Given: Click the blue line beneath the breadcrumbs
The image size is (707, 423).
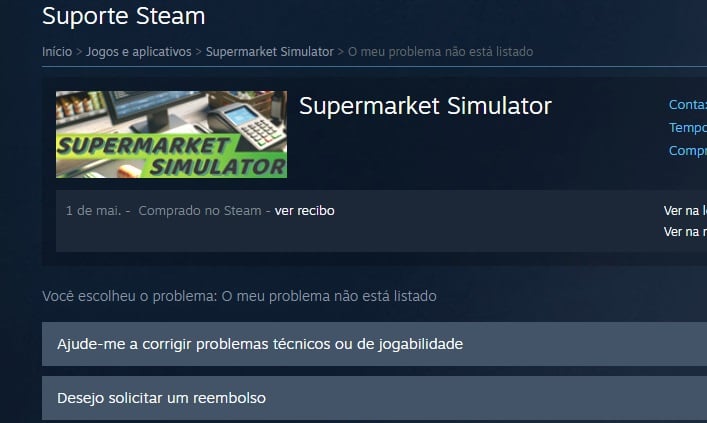Looking at the screenshot, I should (374, 67).
